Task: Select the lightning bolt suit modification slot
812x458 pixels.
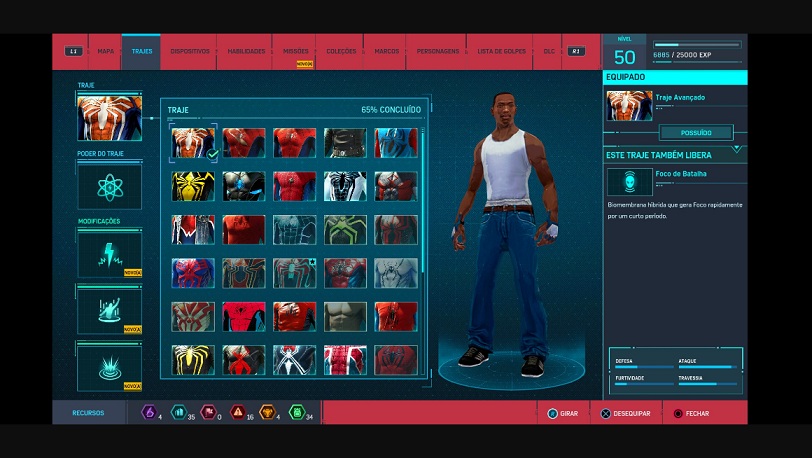Action: (x=110, y=255)
